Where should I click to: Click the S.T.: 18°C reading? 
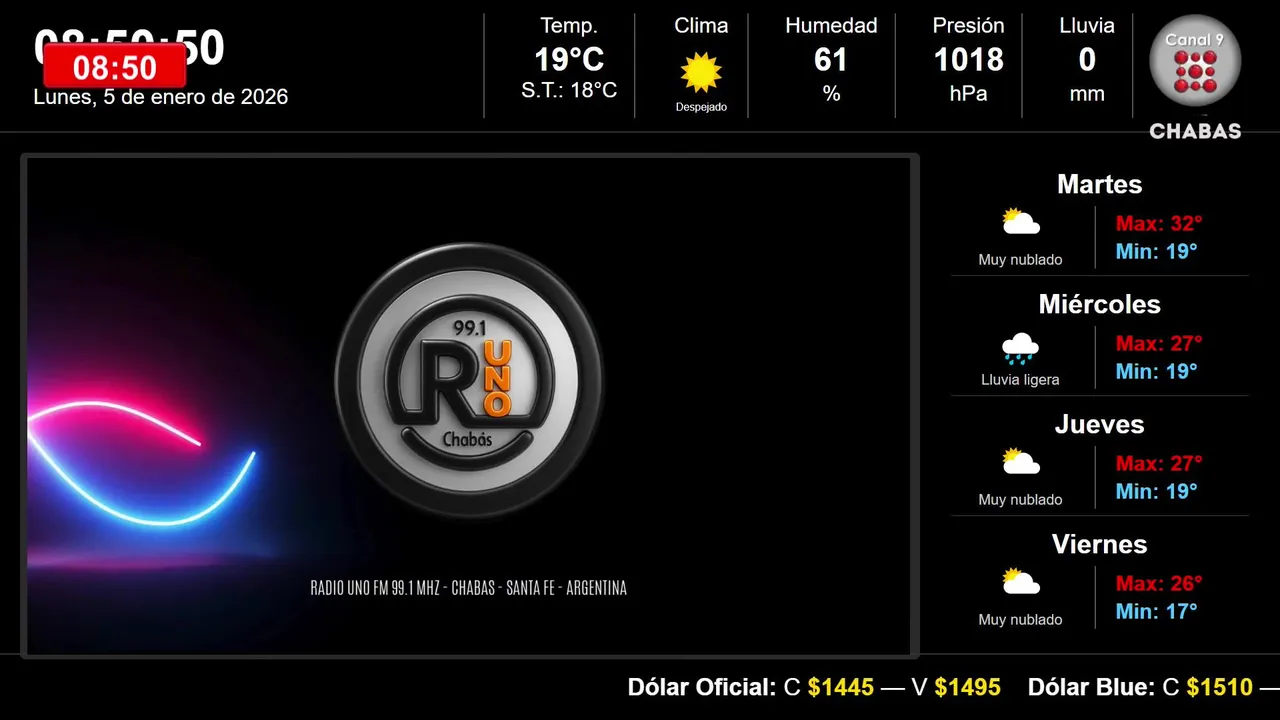[x=569, y=91]
